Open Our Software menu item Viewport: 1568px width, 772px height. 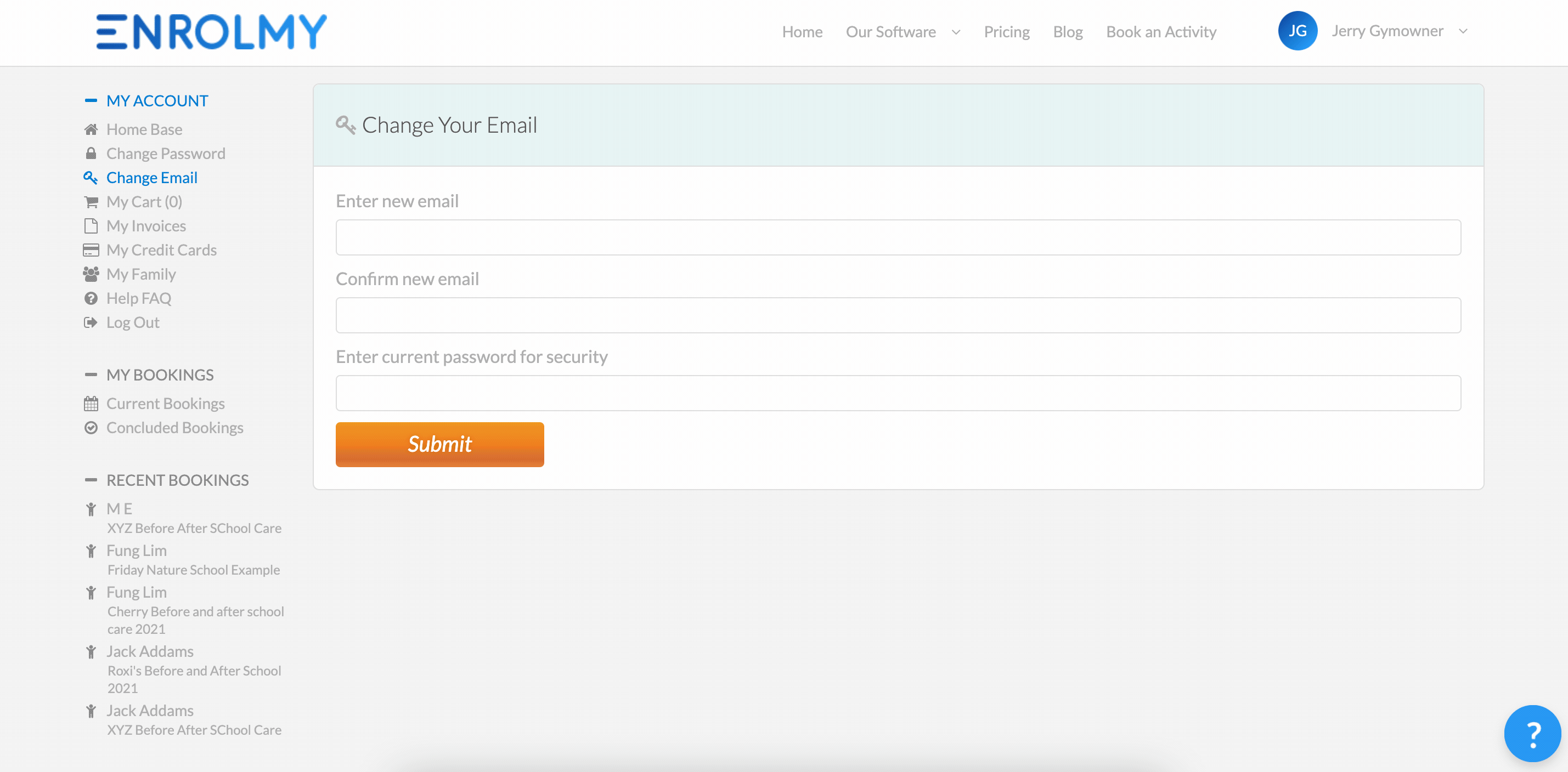click(890, 32)
